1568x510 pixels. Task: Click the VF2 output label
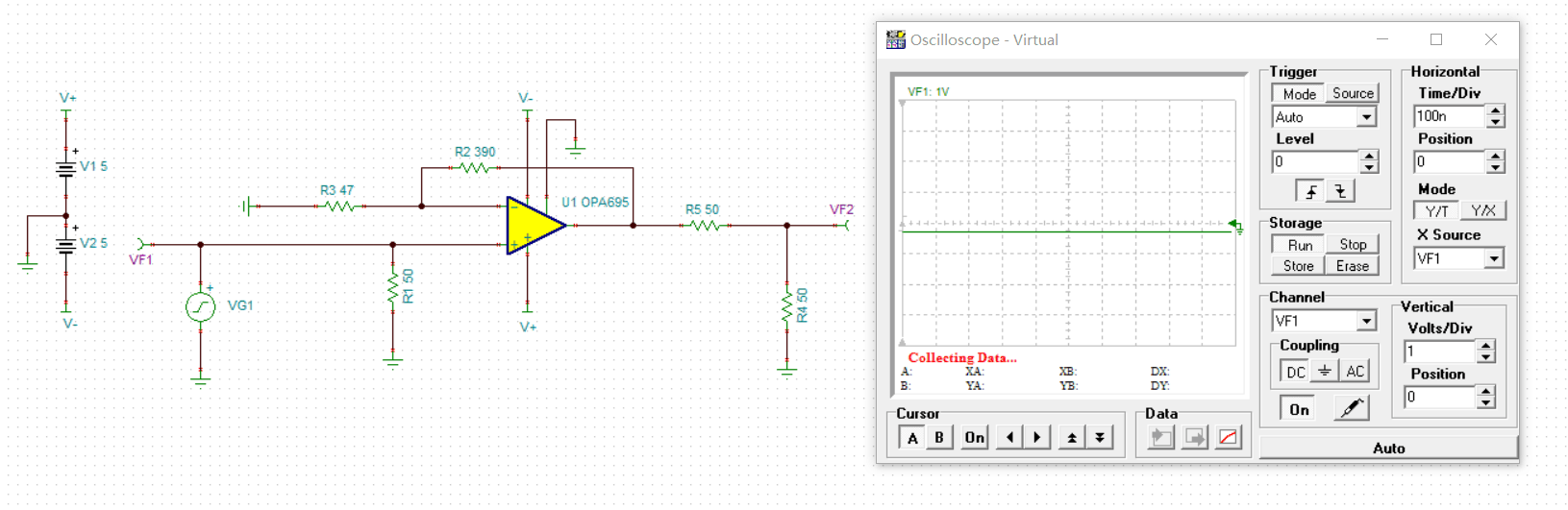841,209
